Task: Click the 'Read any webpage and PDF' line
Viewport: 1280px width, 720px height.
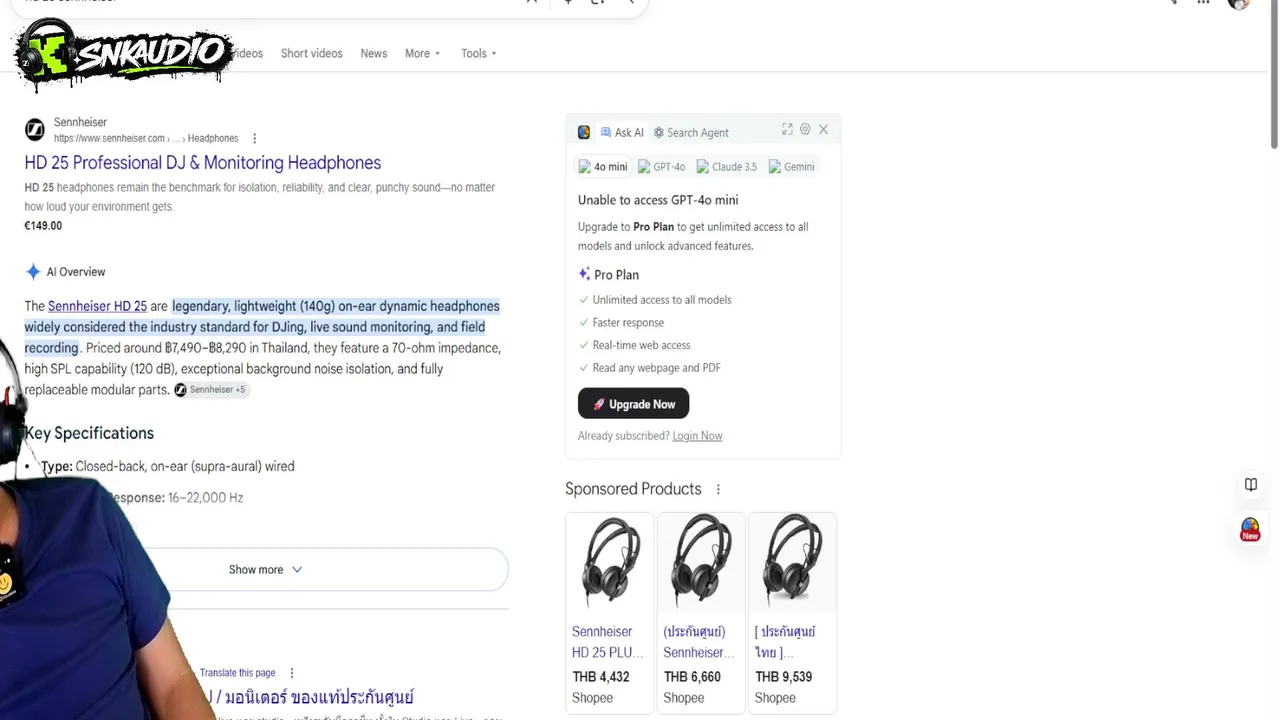Action: click(x=656, y=368)
